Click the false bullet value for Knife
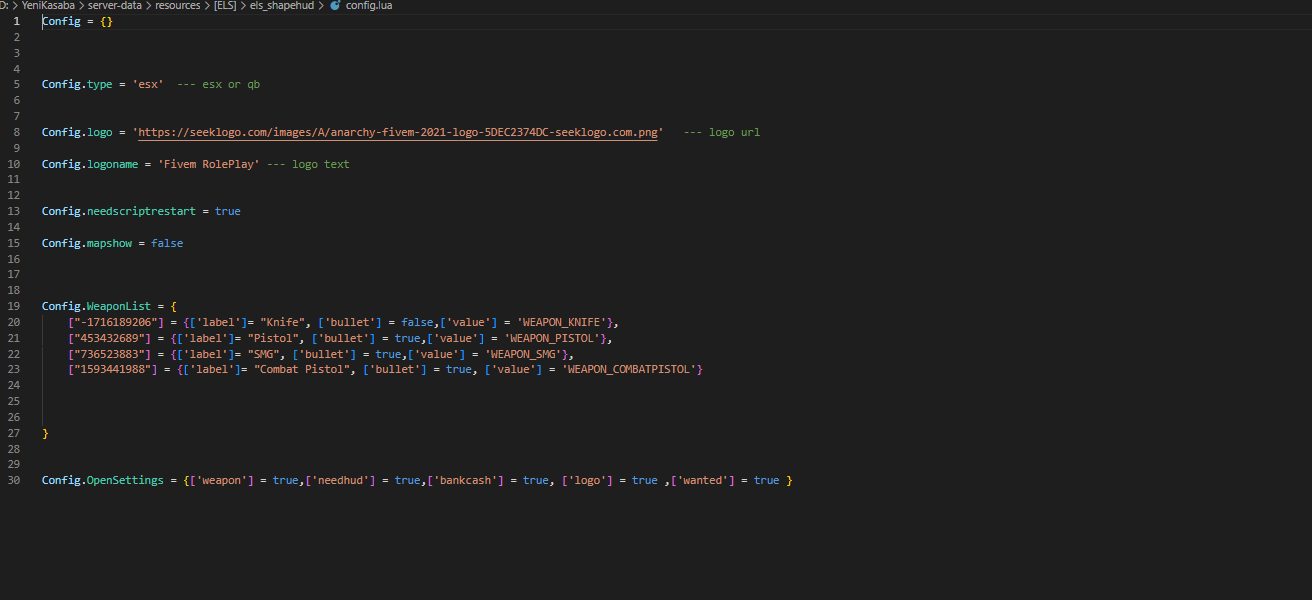Viewport: 1312px width, 600px height. (x=417, y=322)
